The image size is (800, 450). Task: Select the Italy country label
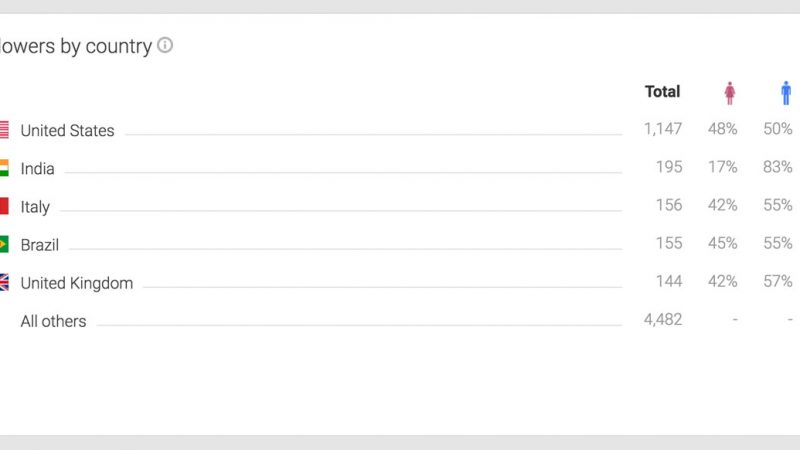pyautogui.click(x=35, y=207)
